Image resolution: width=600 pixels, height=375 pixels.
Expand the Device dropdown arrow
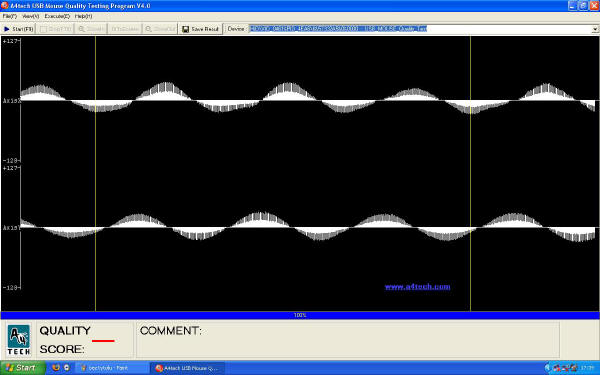coord(595,29)
